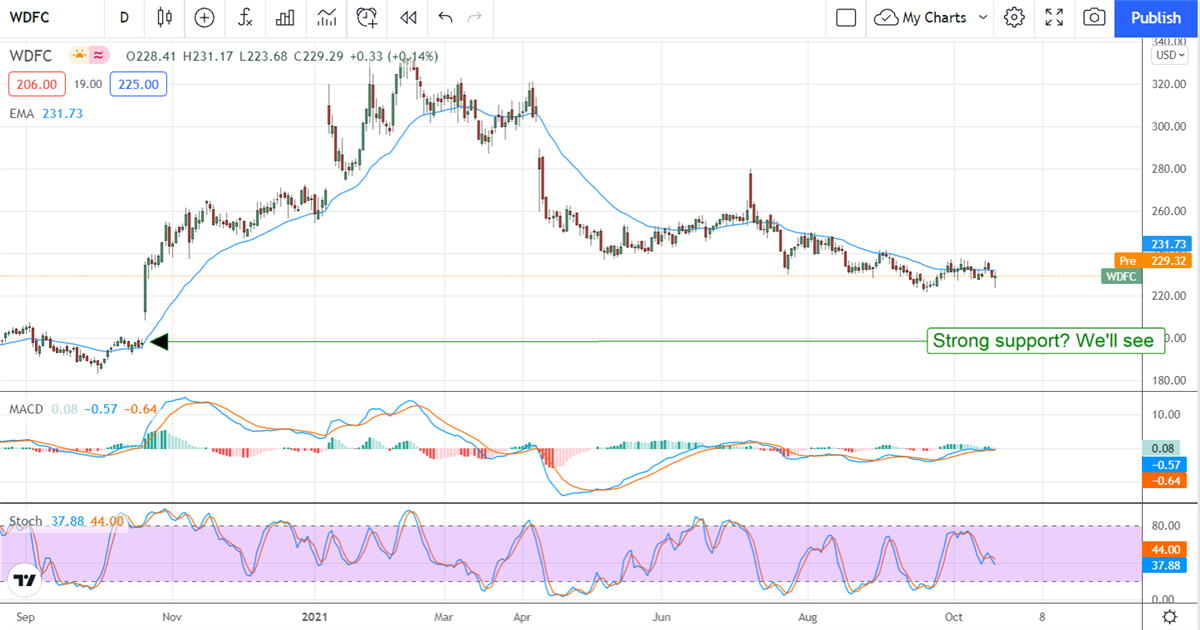Click the My Charts layout name

click(x=934, y=17)
